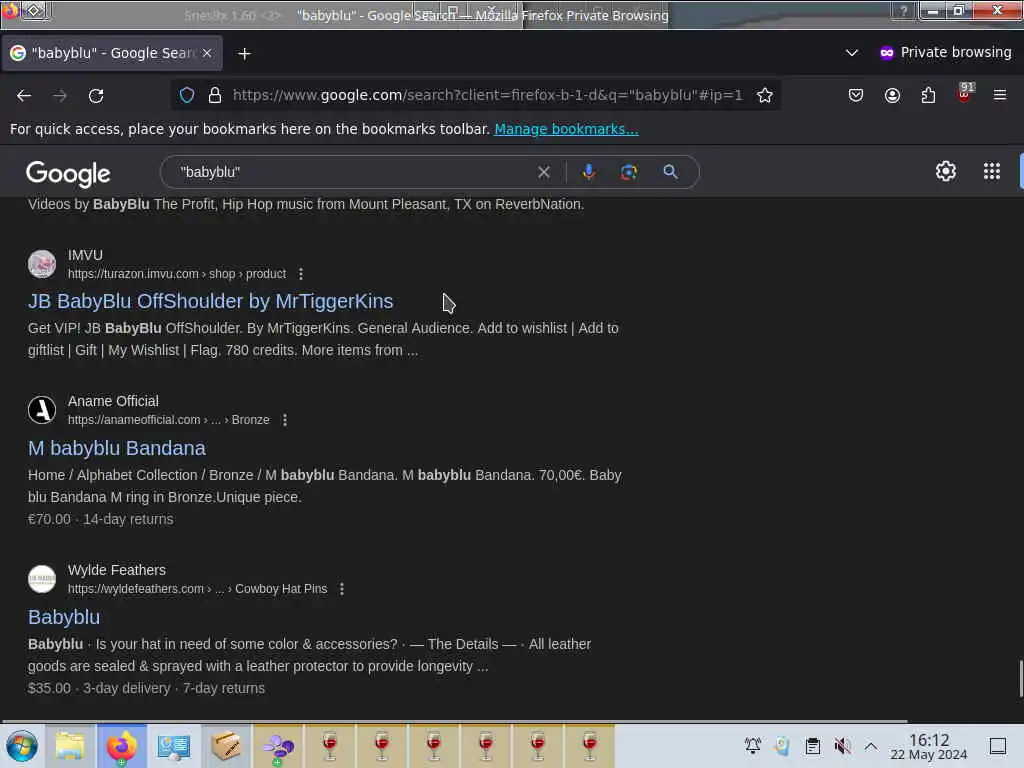Open the Start menu button

pyautogui.click(x=22, y=746)
